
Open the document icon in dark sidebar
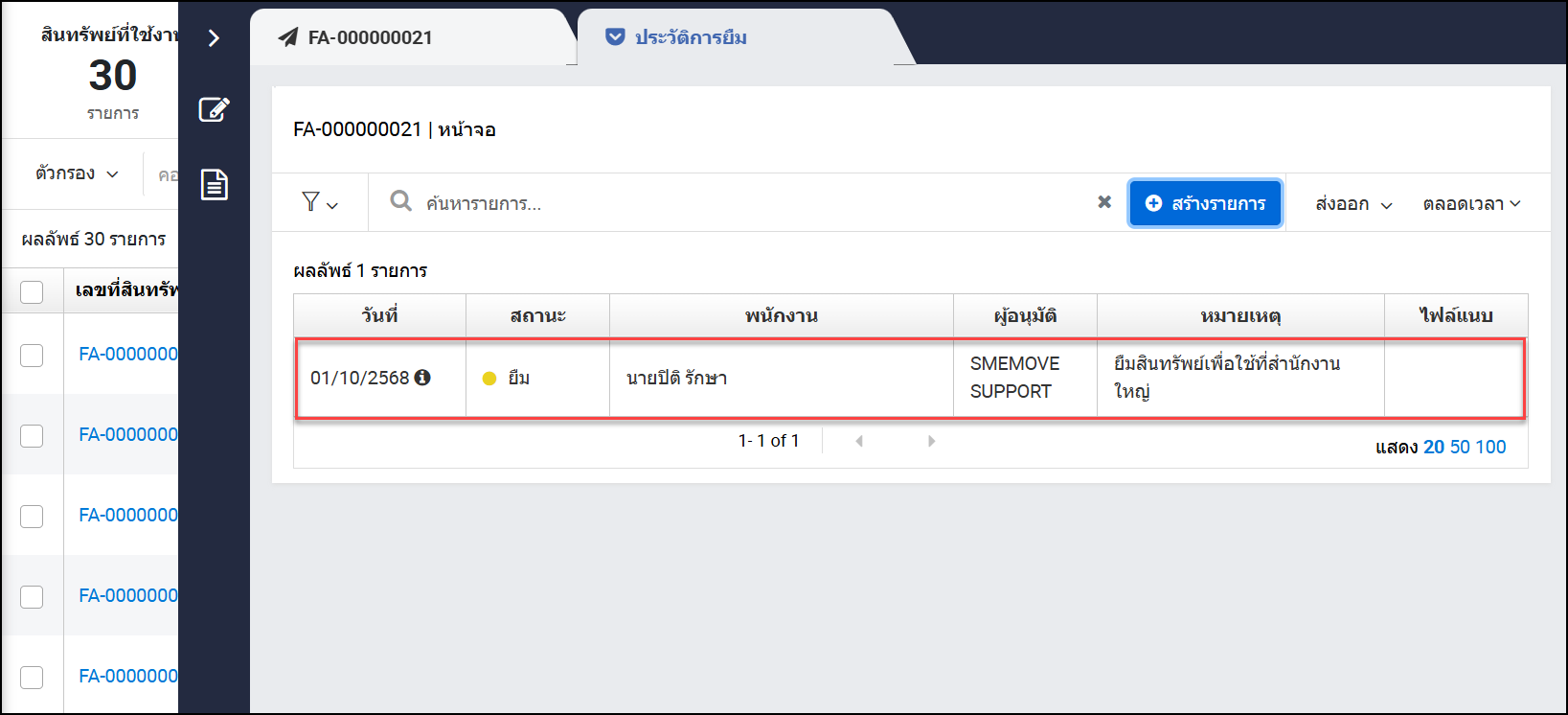214,184
